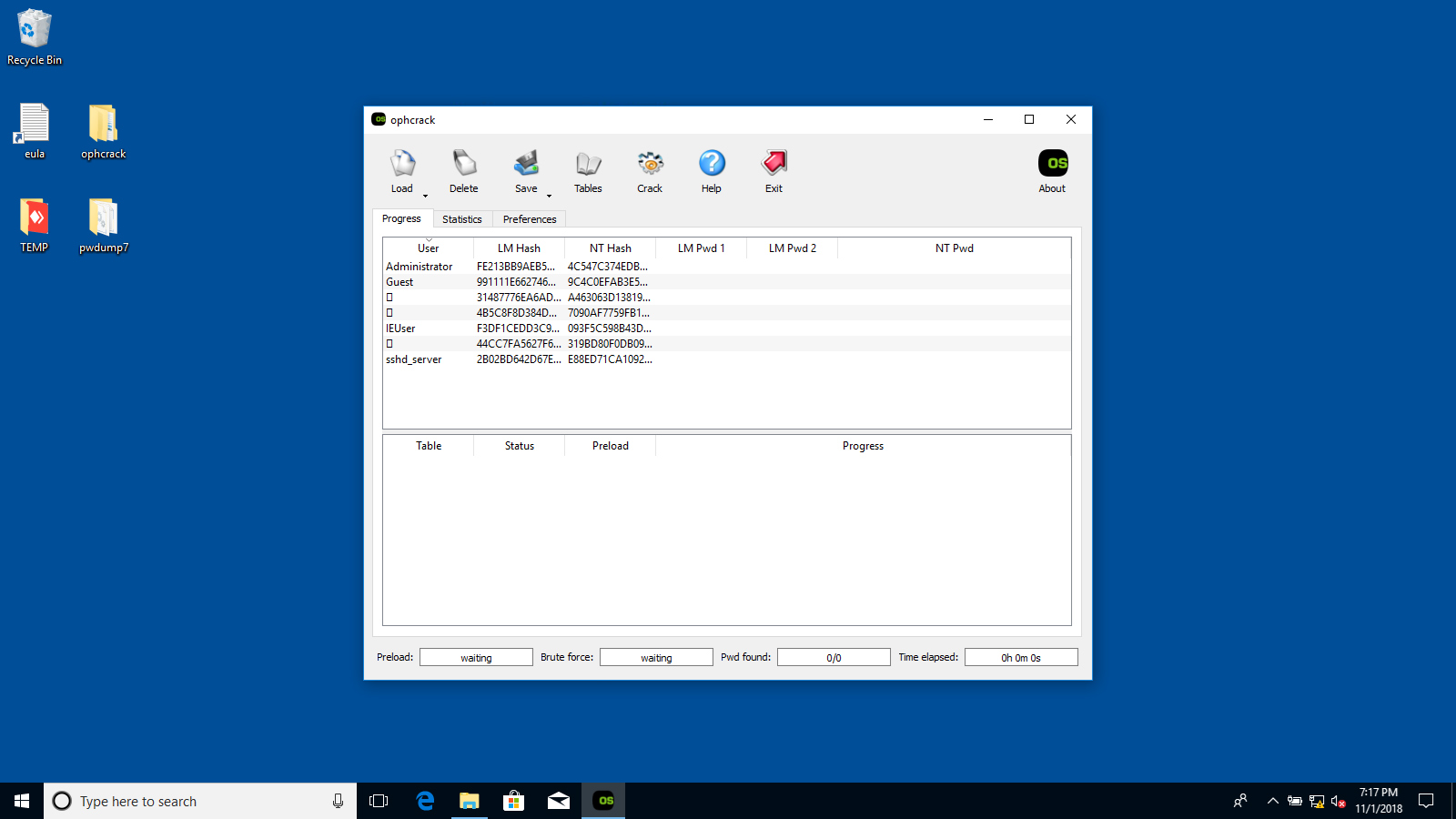Click the Load toolbar icon
The height and width of the screenshot is (819, 1456).
[x=401, y=171]
